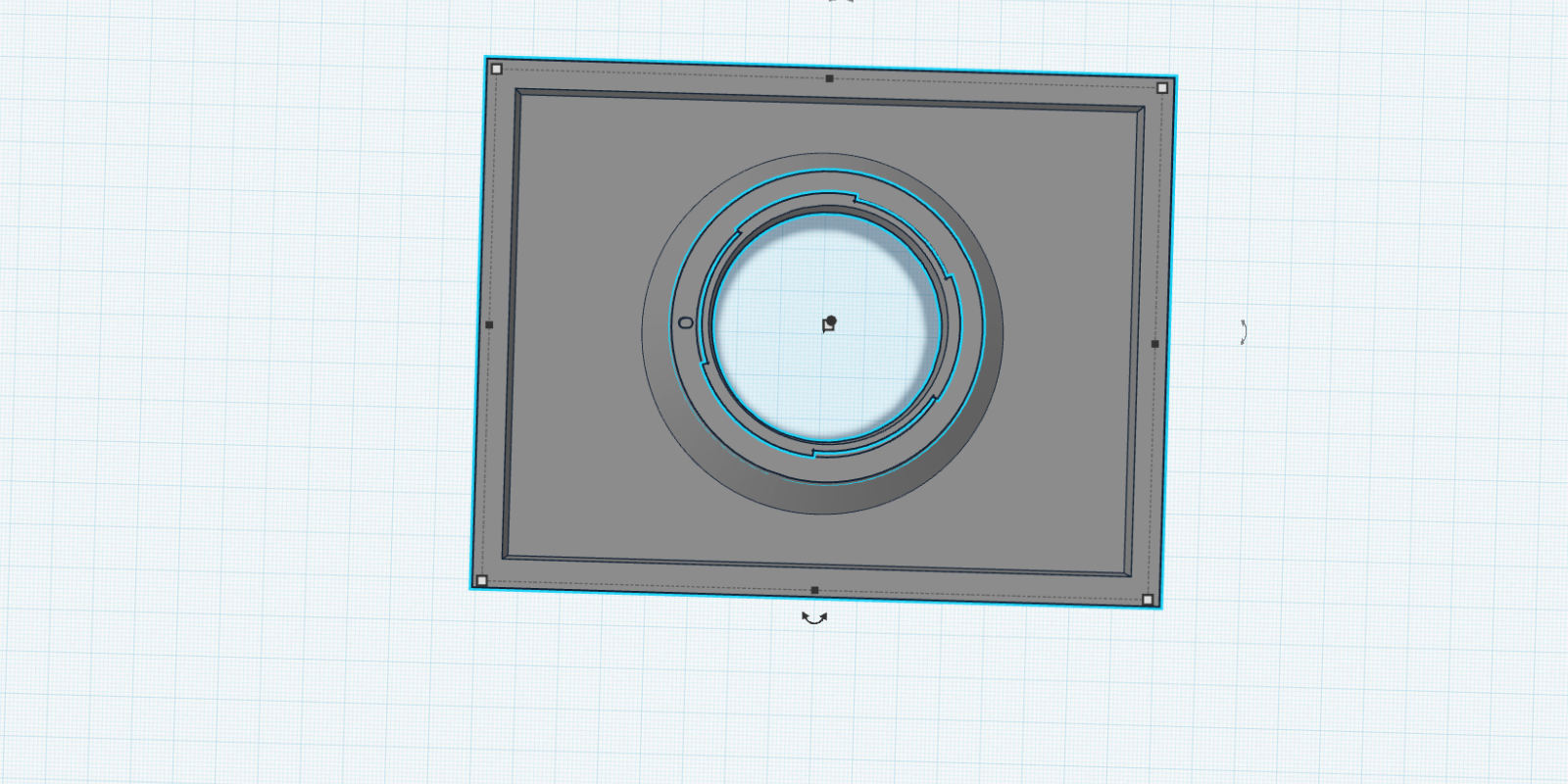Click the curved rotation arrow below the plate

(814, 617)
